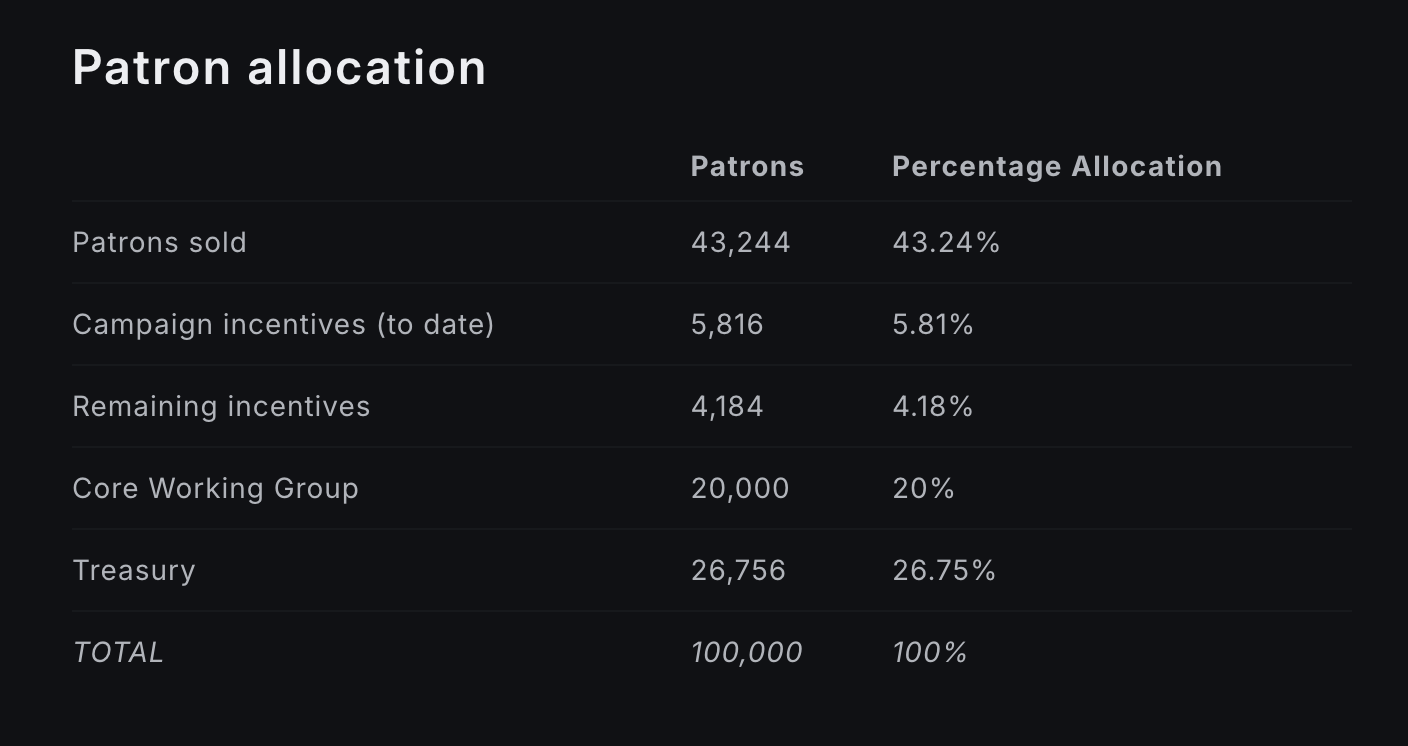
Task: Select the Core Working Group label
Action: [215, 488]
